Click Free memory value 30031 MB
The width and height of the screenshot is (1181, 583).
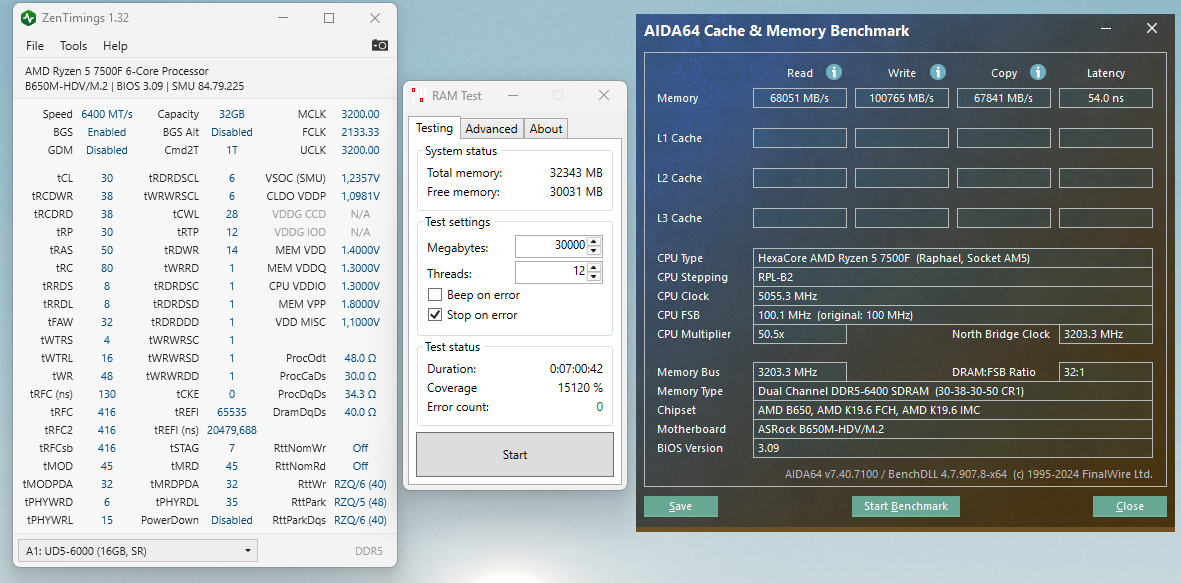click(x=576, y=192)
